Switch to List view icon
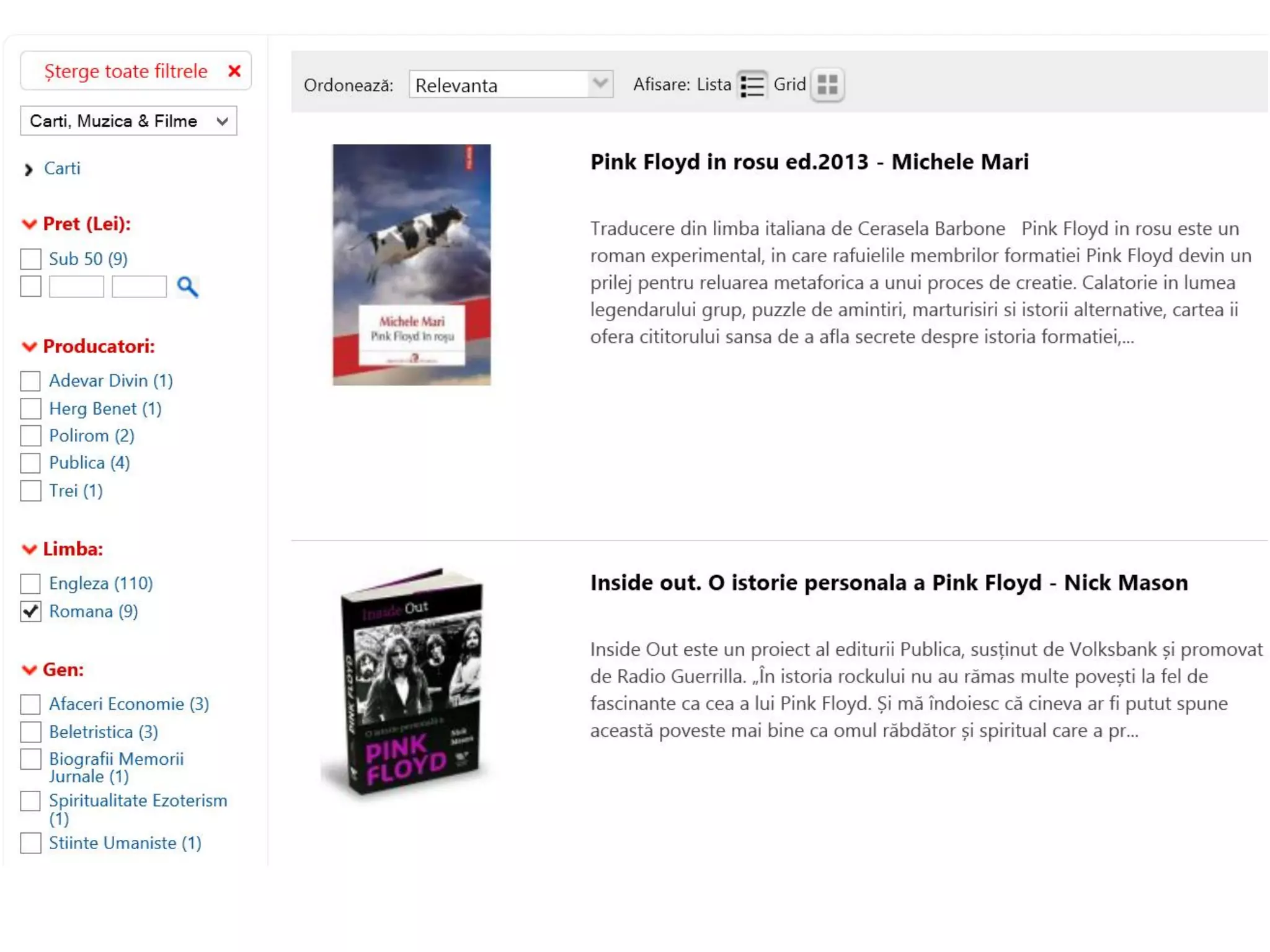The width and height of the screenshot is (1270, 952). 752,85
